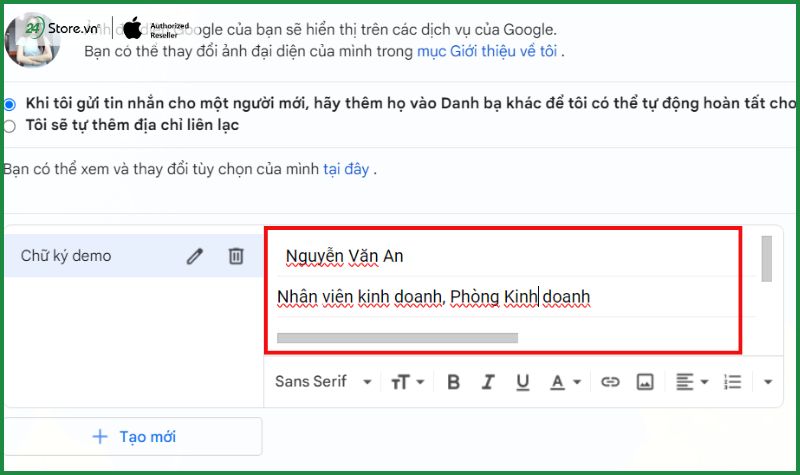The image size is (800, 475).
Task: Expand more formatting options arrow
Action: click(767, 382)
